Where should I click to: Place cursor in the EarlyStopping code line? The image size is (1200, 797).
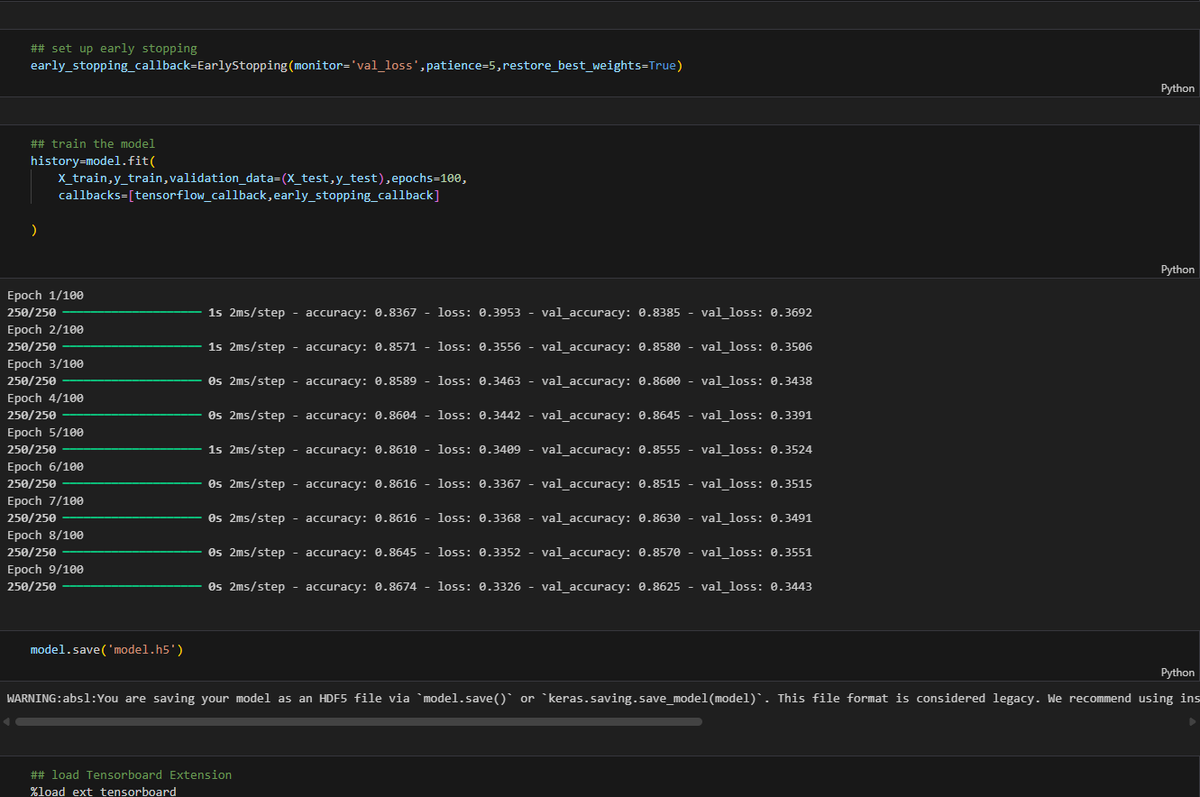coord(356,65)
